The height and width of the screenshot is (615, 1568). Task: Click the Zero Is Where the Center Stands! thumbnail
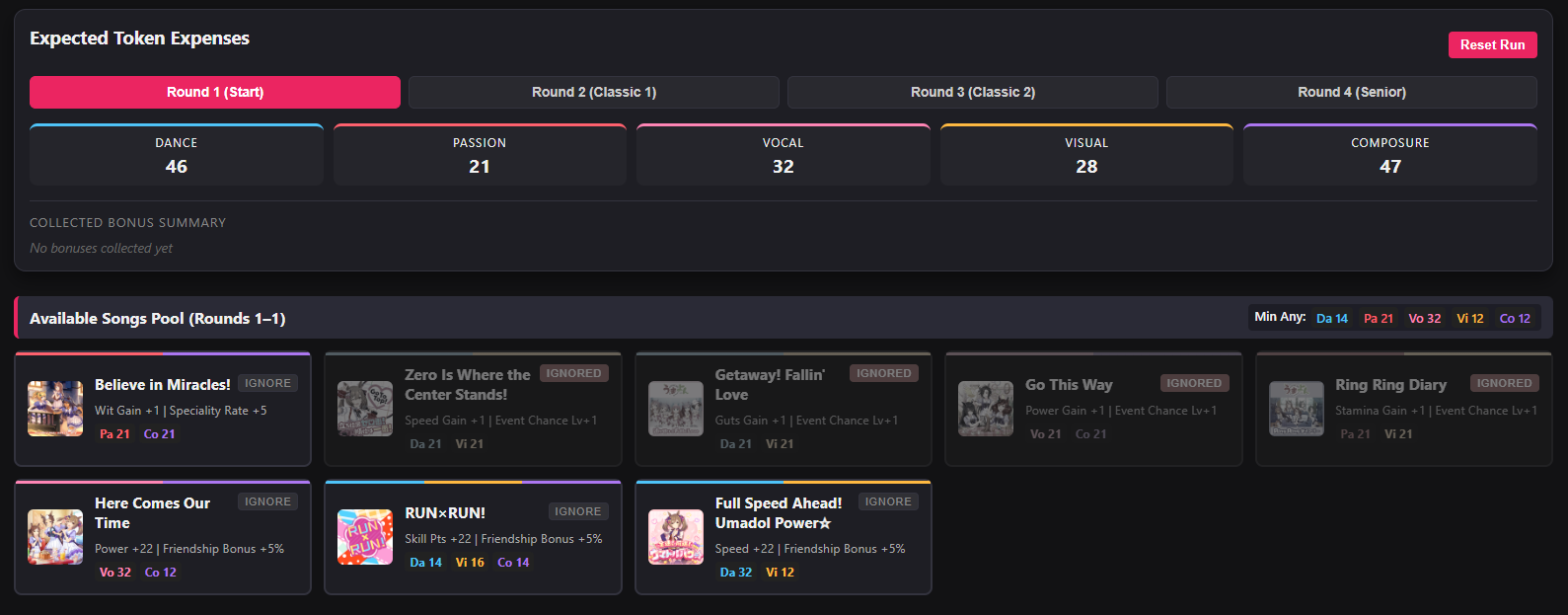365,409
